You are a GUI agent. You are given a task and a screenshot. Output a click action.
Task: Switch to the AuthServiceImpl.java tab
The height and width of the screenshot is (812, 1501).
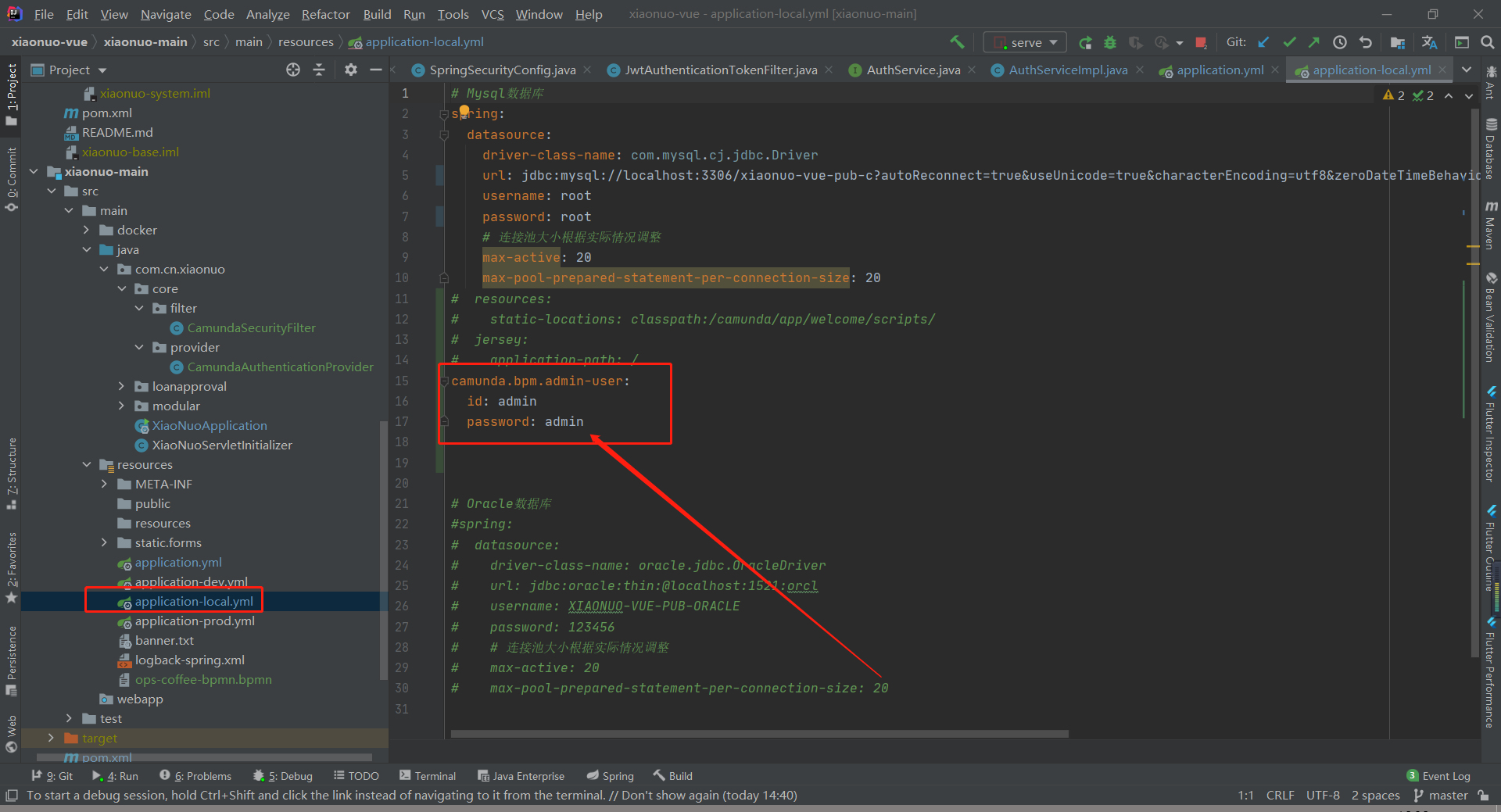(1067, 70)
